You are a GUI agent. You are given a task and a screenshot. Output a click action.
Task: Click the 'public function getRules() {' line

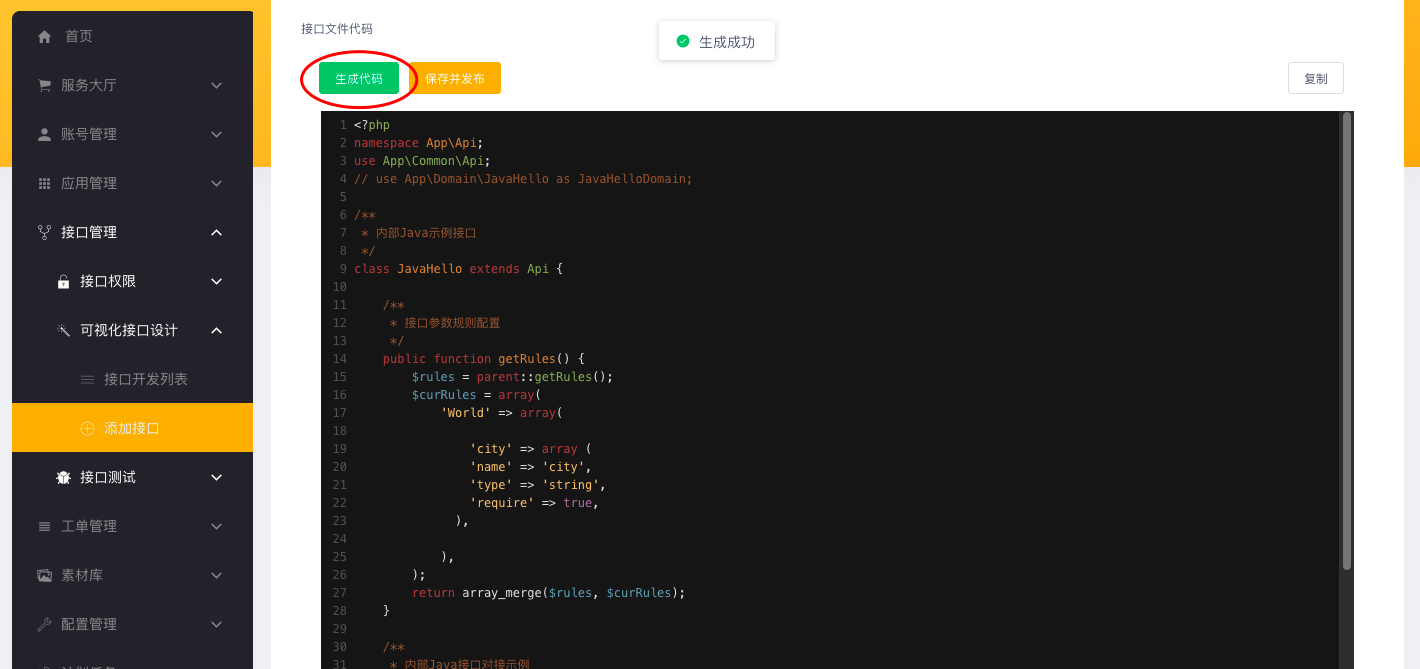point(484,359)
